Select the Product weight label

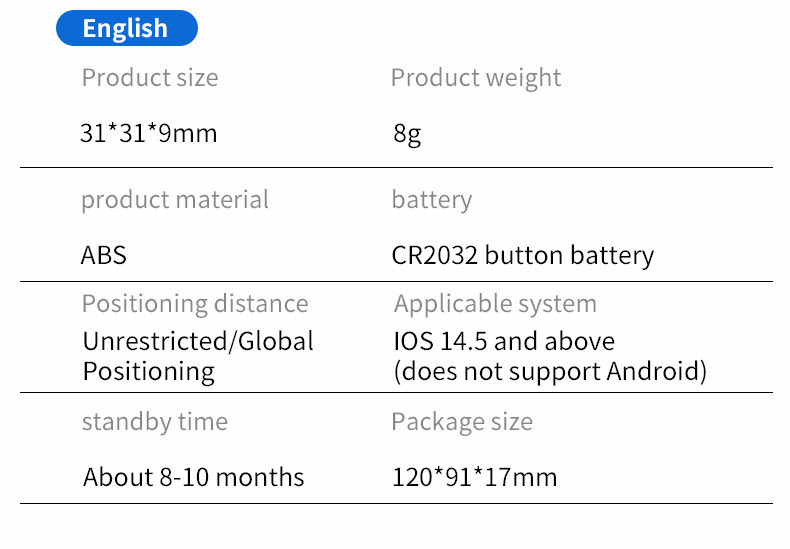[476, 78]
